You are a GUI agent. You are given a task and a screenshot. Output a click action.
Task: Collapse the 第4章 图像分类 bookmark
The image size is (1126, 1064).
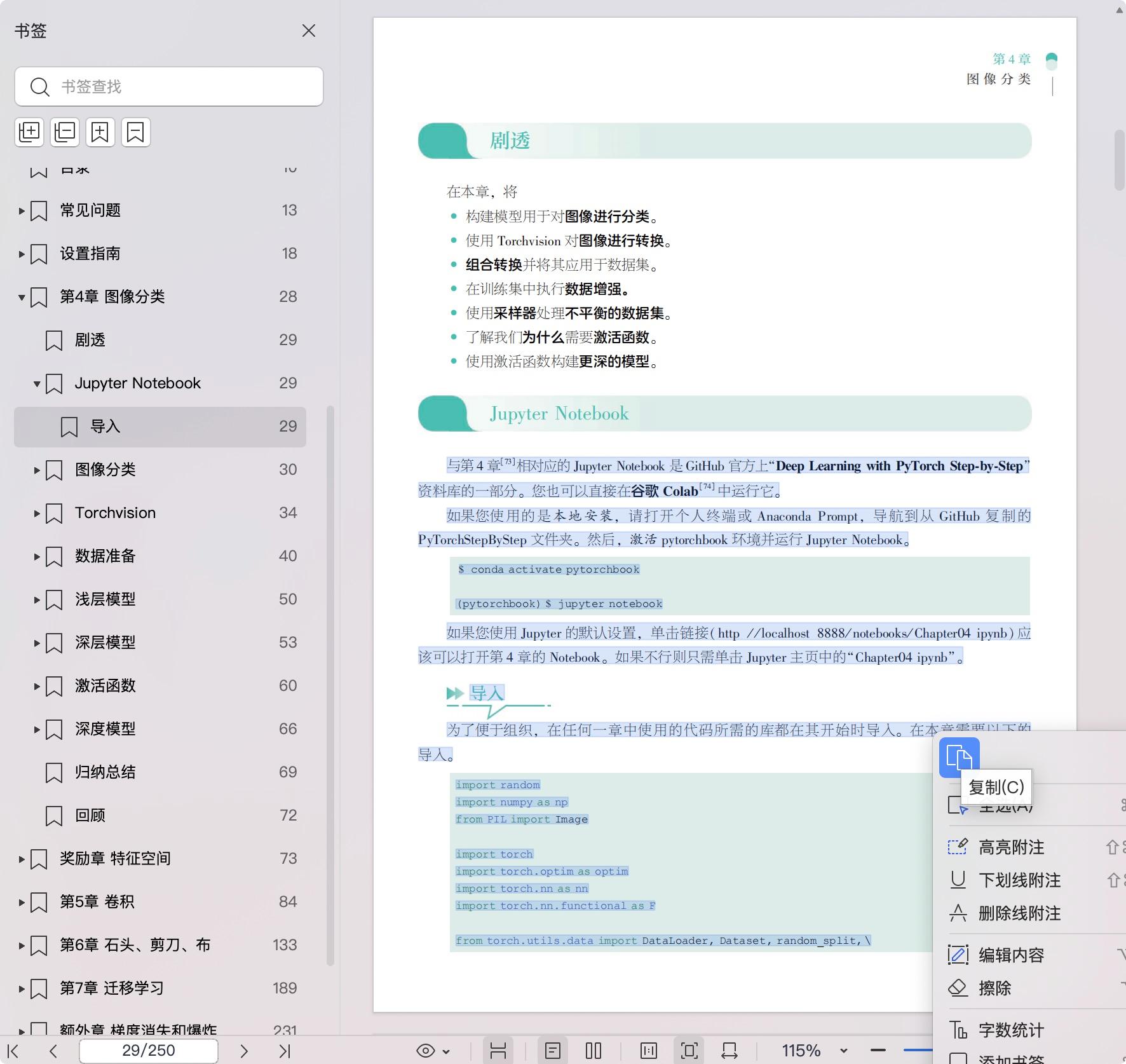tap(22, 297)
